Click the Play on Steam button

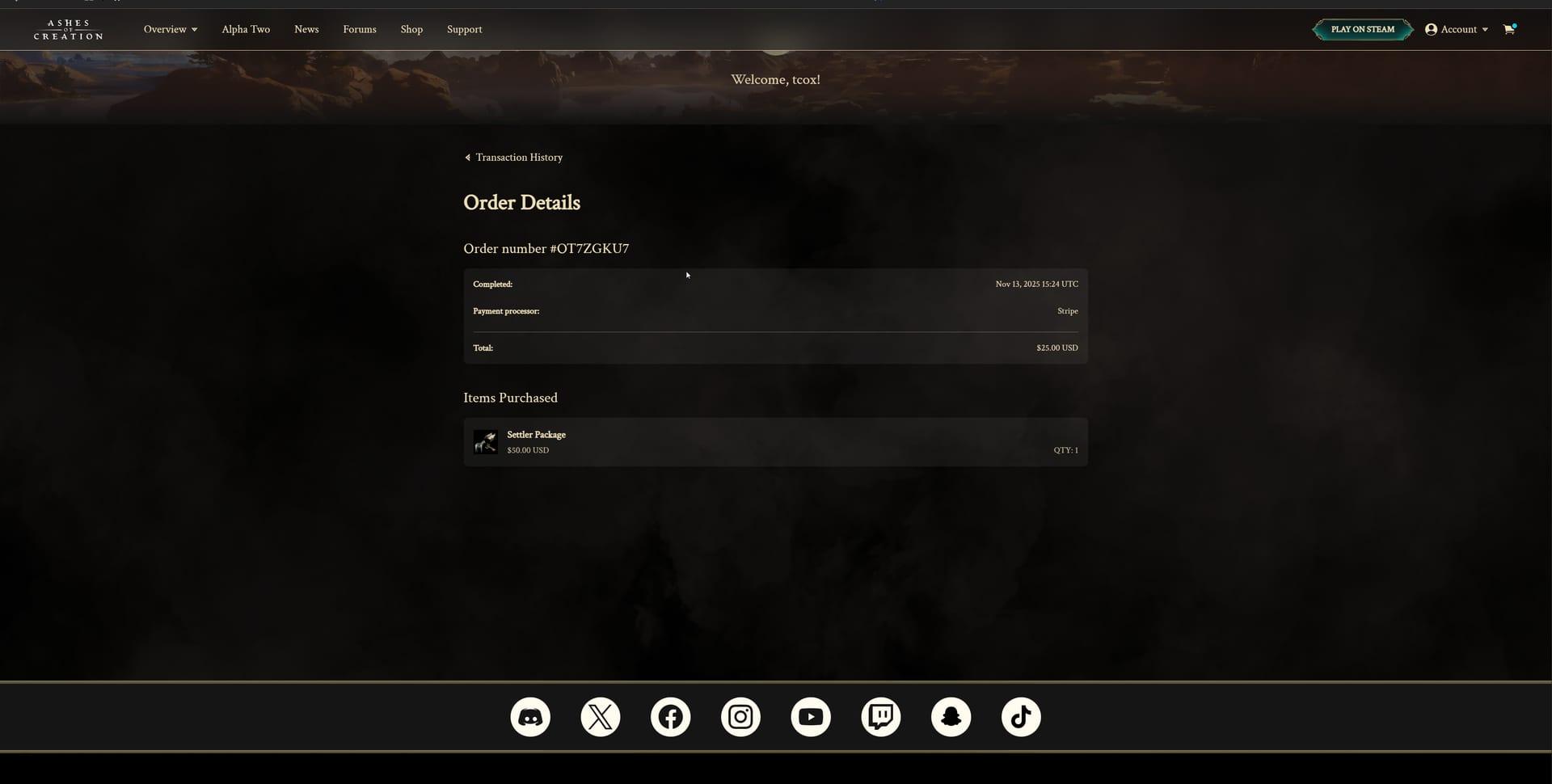(x=1363, y=29)
